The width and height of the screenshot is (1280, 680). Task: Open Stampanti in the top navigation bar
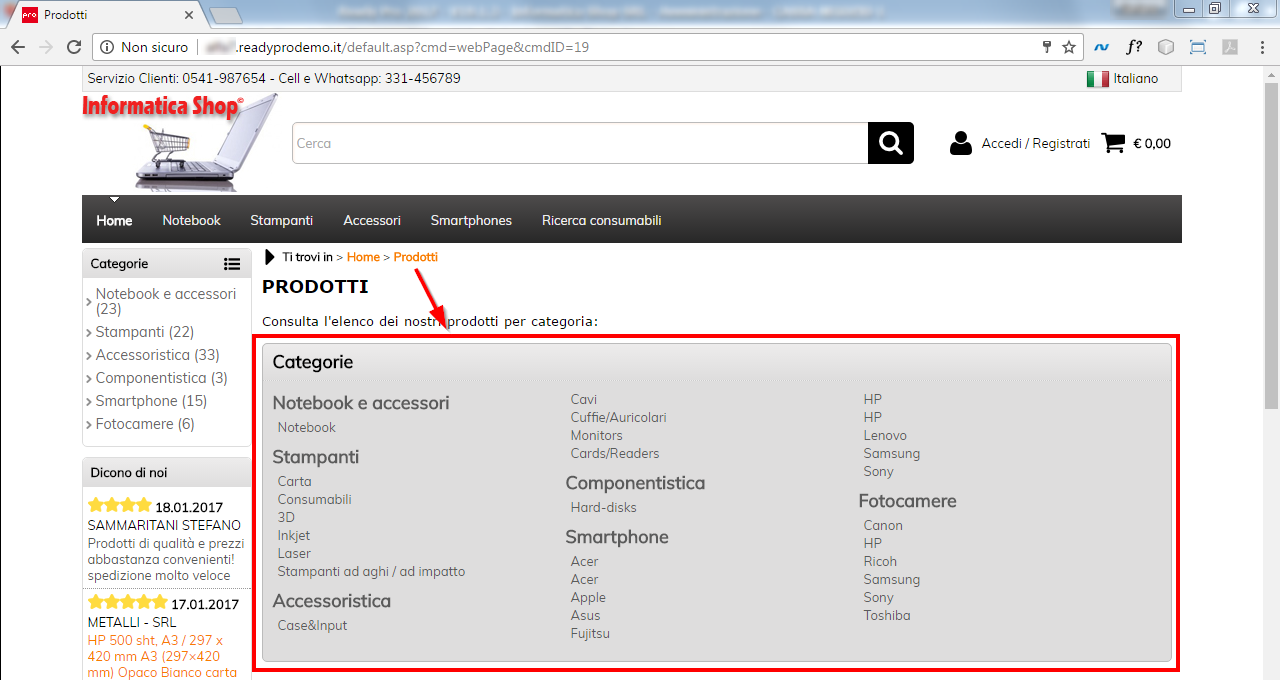(x=282, y=220)
